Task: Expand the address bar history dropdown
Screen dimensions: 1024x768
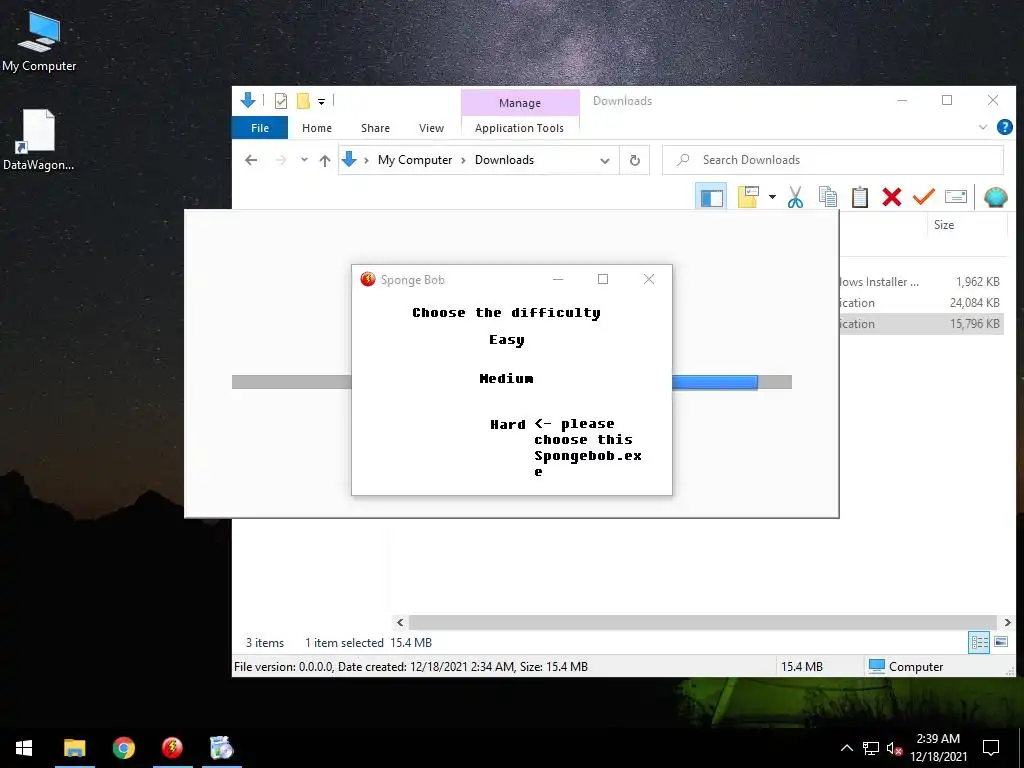Action: pyautogui.click(x=605, y=161)
